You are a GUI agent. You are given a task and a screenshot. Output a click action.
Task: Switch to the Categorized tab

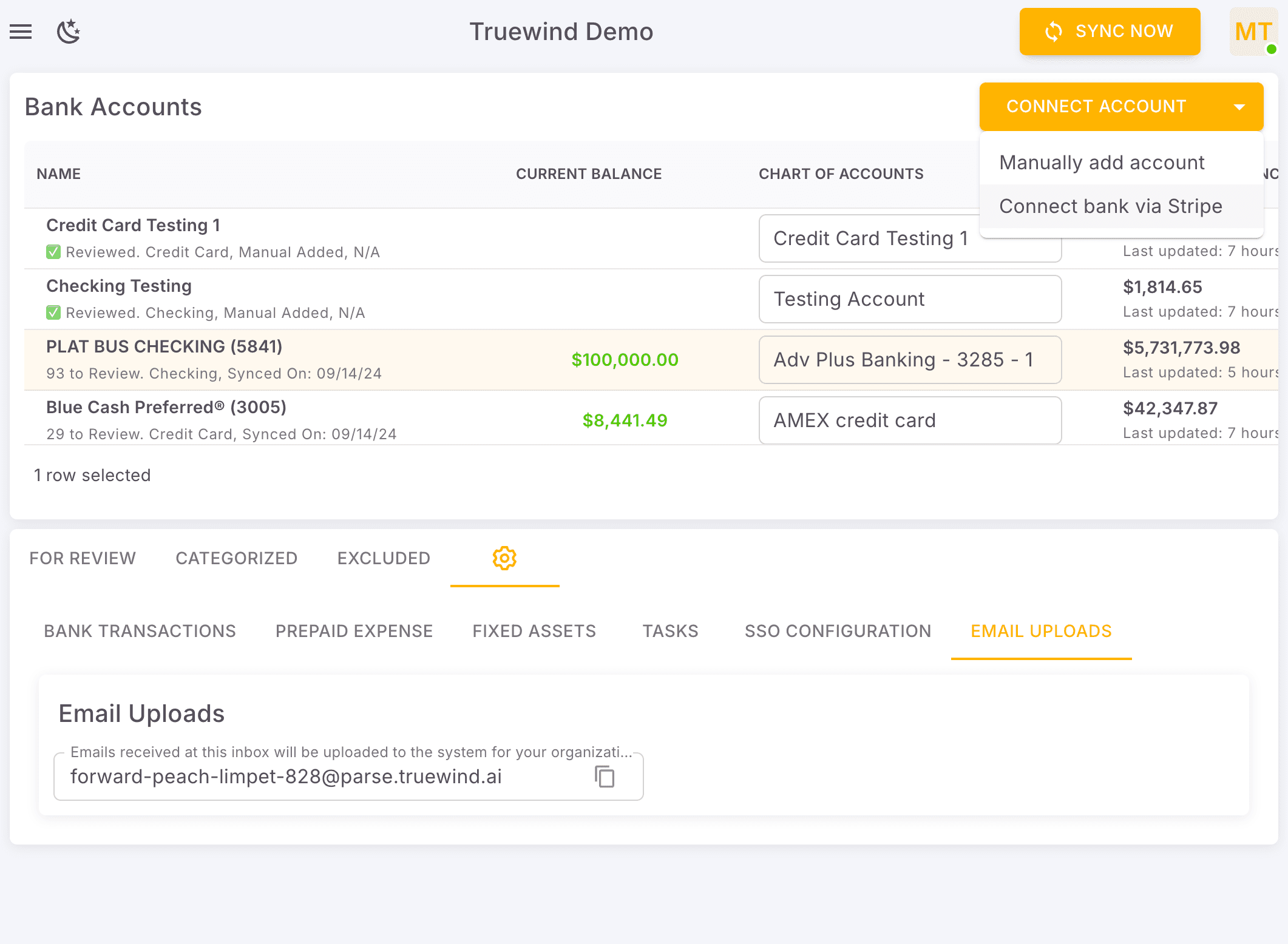point(237,558)
